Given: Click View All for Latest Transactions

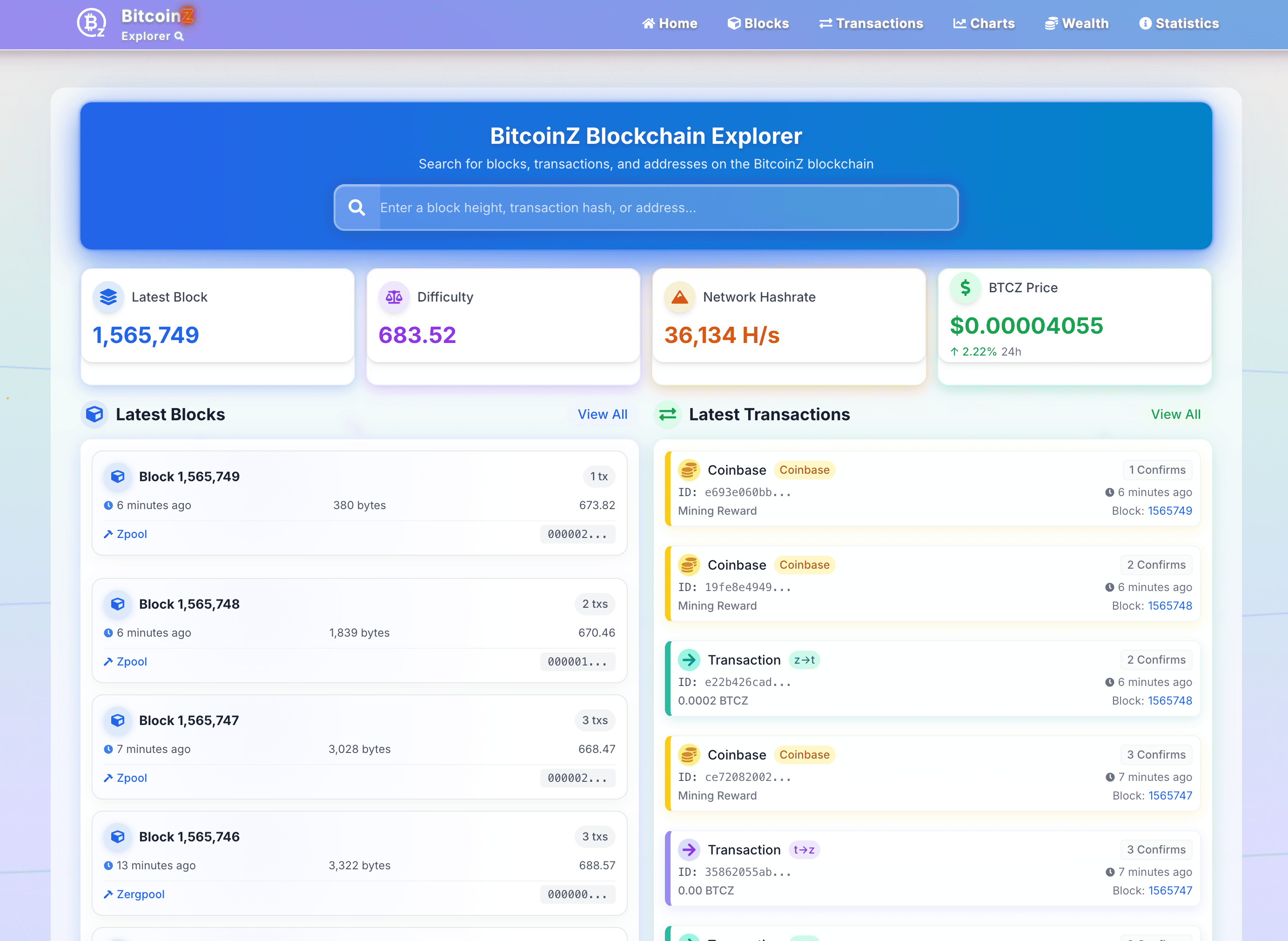Looking at the screenshot, I should [x=1176, y=414].
